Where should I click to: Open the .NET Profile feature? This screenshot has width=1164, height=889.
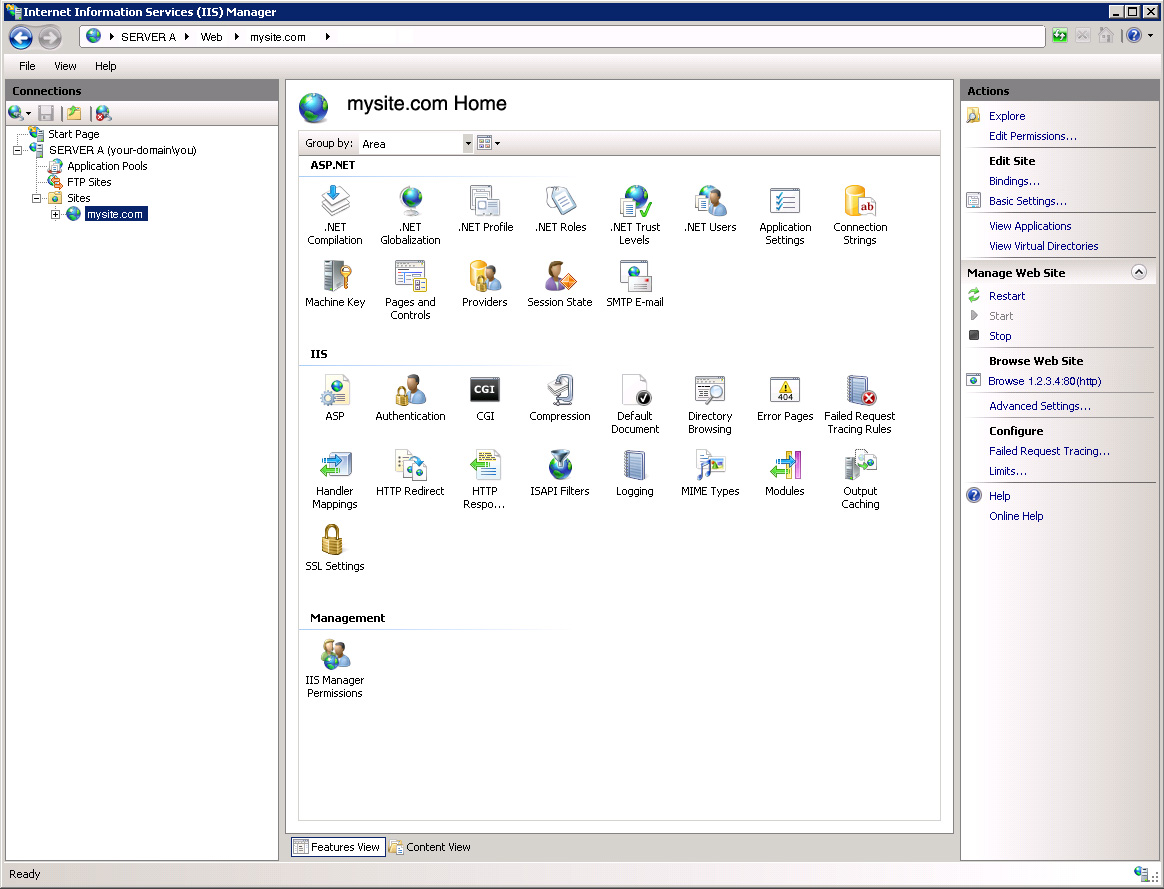click(x=485, y=209)
